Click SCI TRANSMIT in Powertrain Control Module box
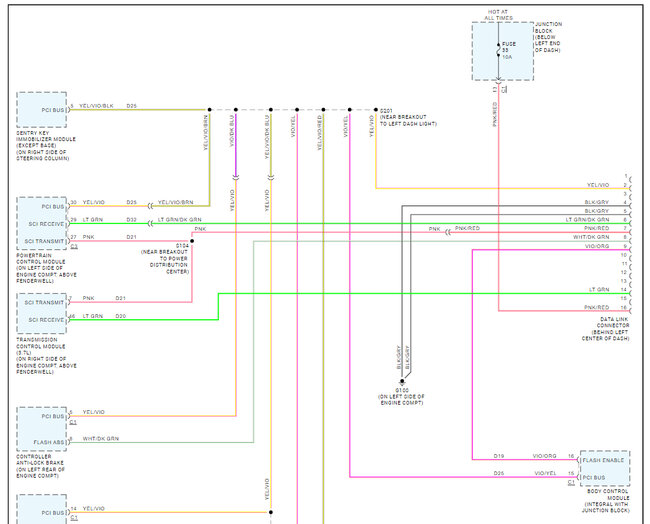 tap(44, 241)
